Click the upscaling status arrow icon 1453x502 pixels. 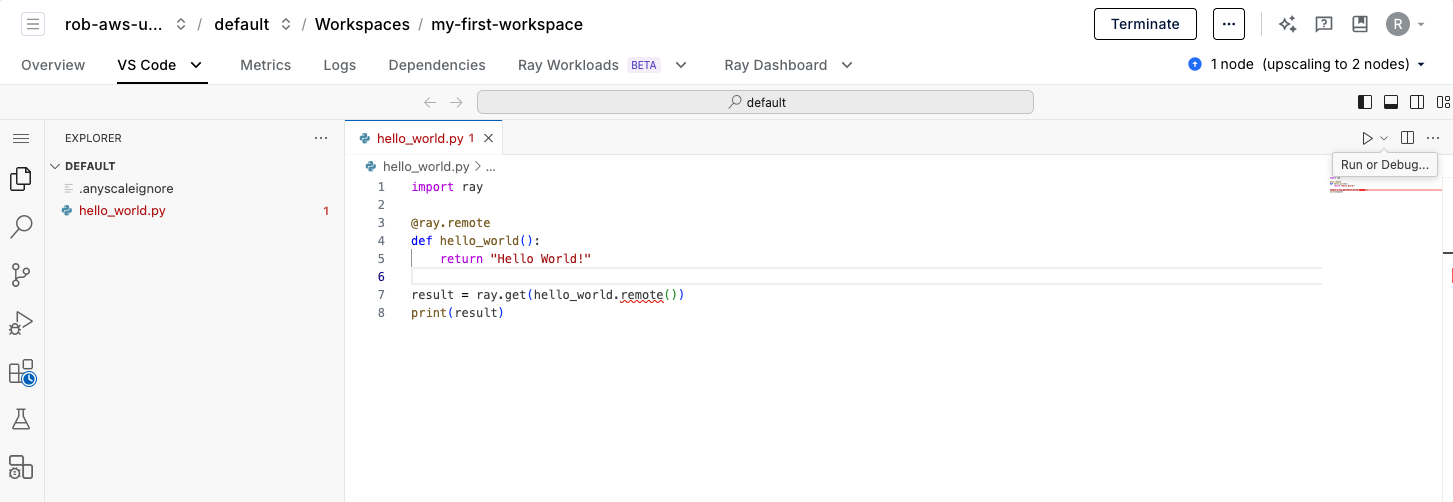1194,64
